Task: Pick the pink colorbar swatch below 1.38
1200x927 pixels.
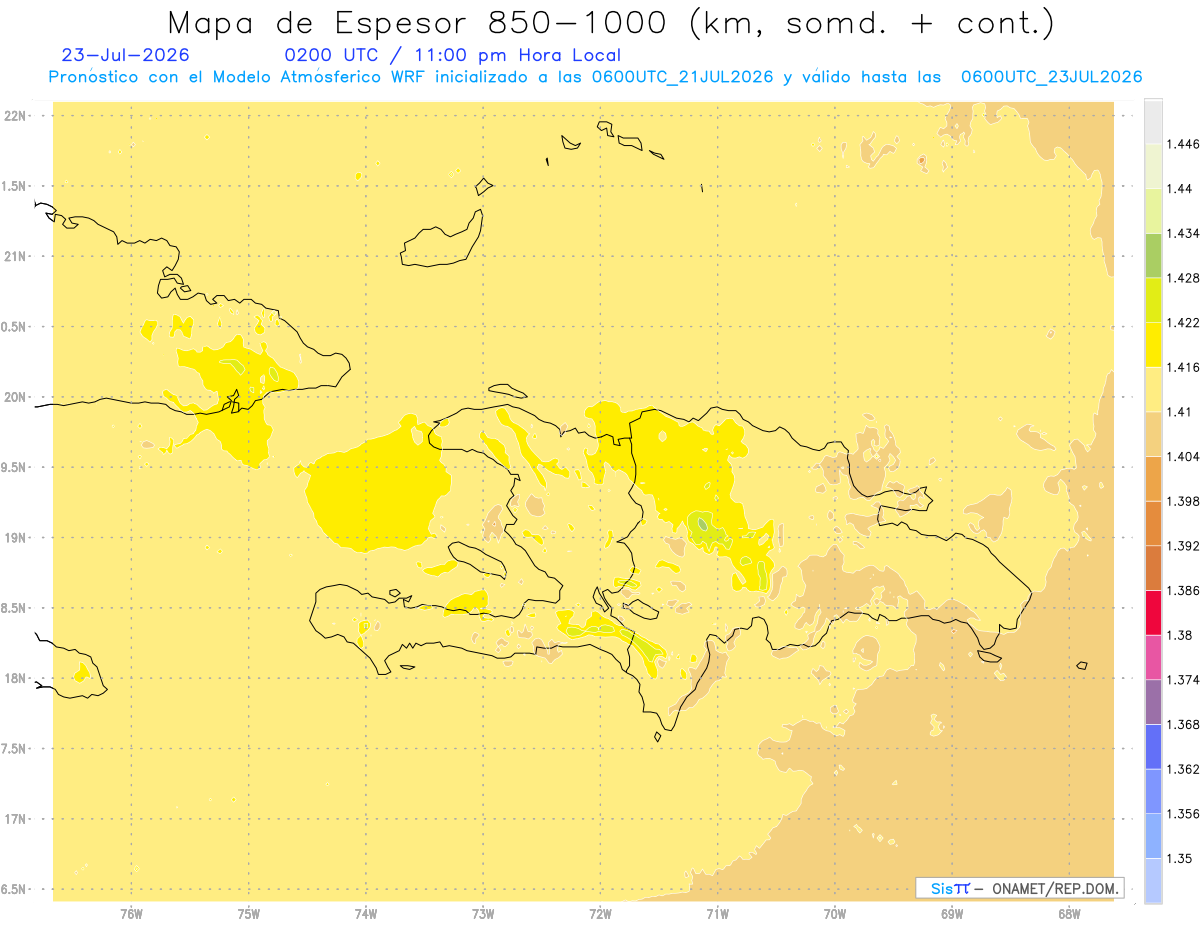Action: 1153,657
